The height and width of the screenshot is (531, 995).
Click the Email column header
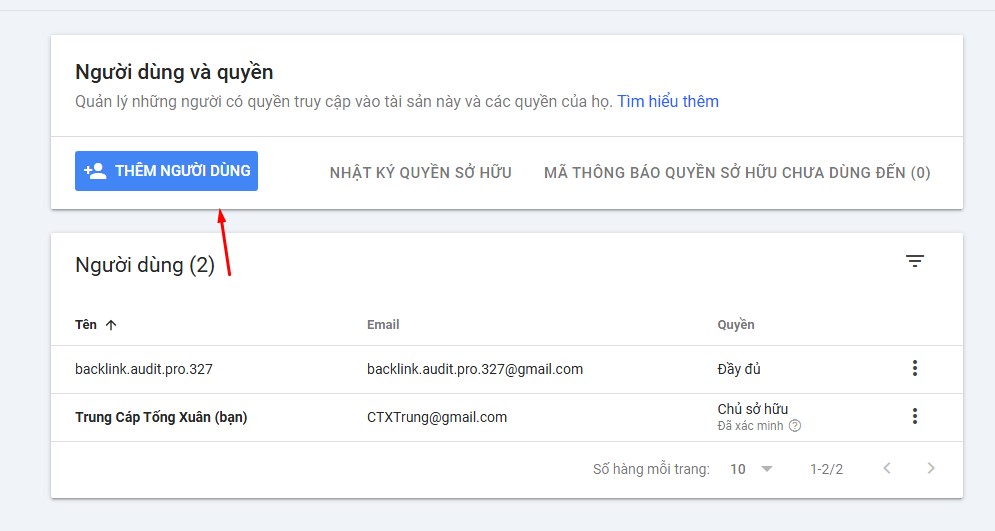click(383, 325)
